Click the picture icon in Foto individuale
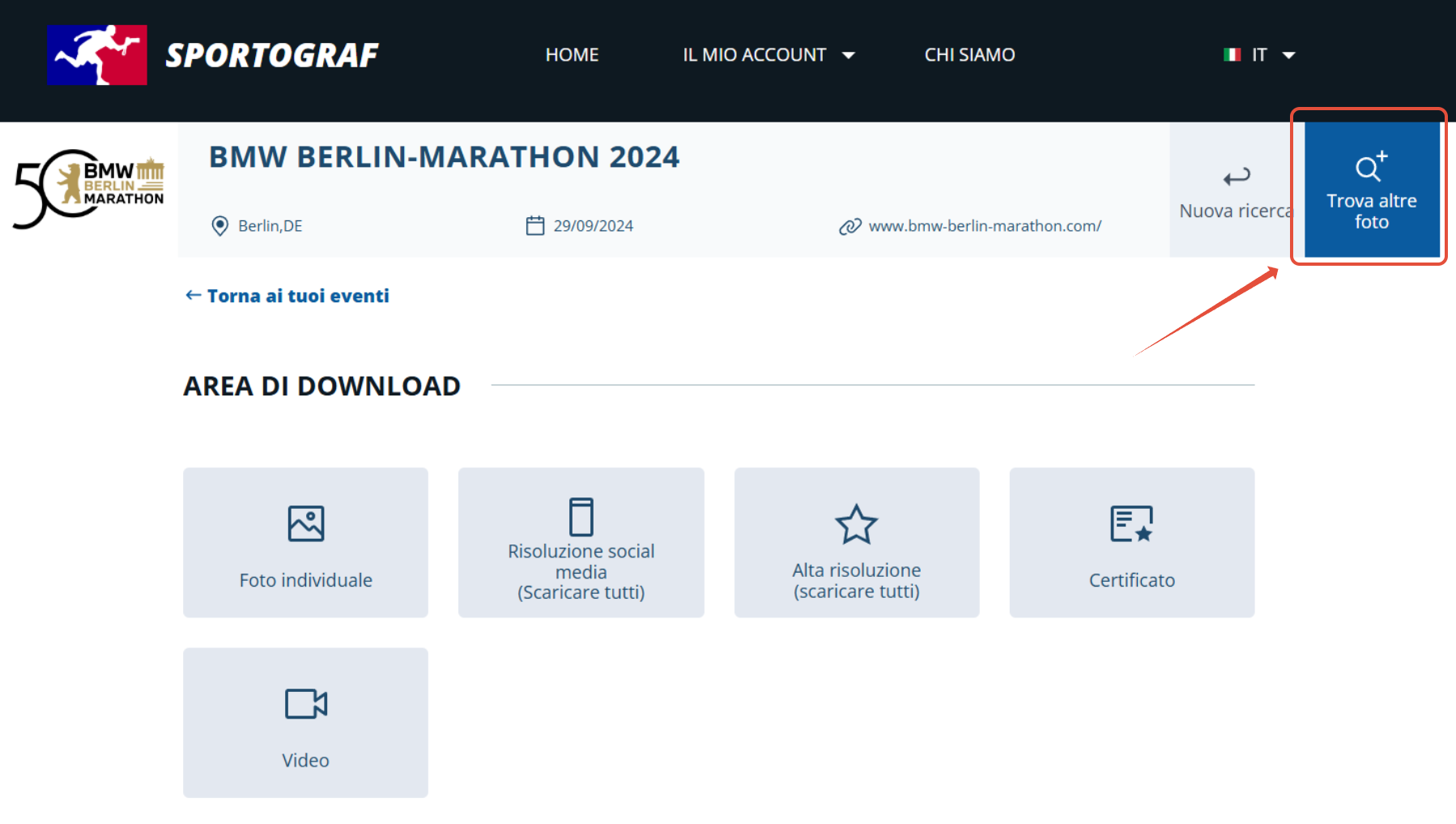The image size is (1456, 824). (306, 523)
